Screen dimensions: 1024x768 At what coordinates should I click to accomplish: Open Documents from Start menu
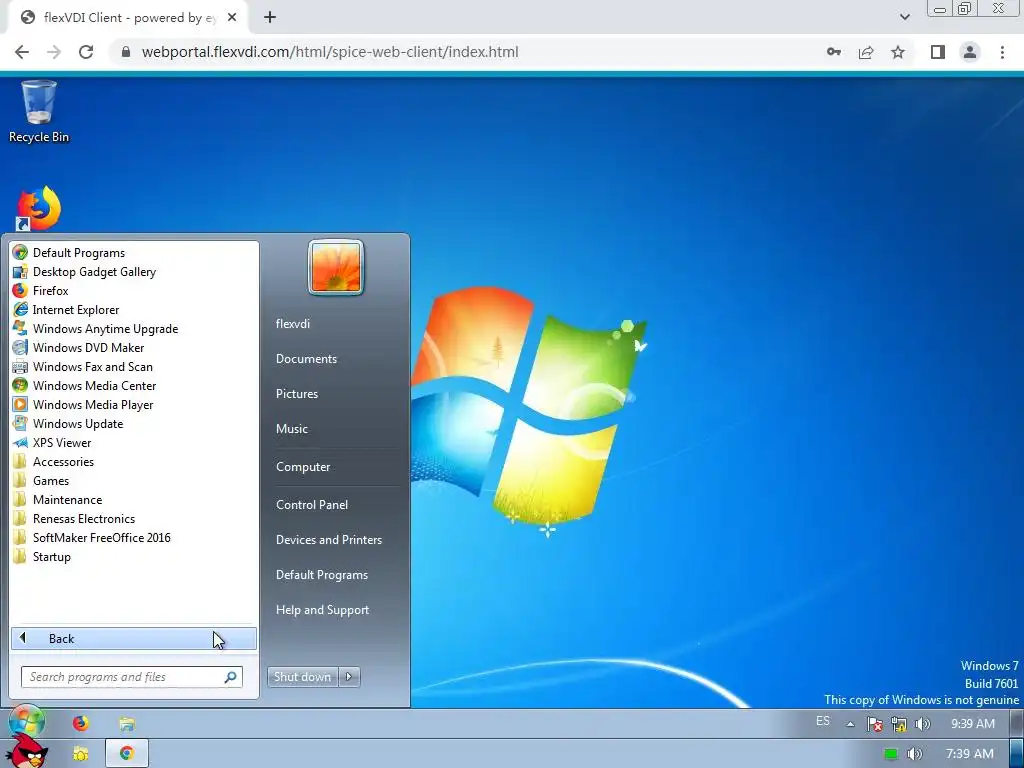(x=306, y=359)
